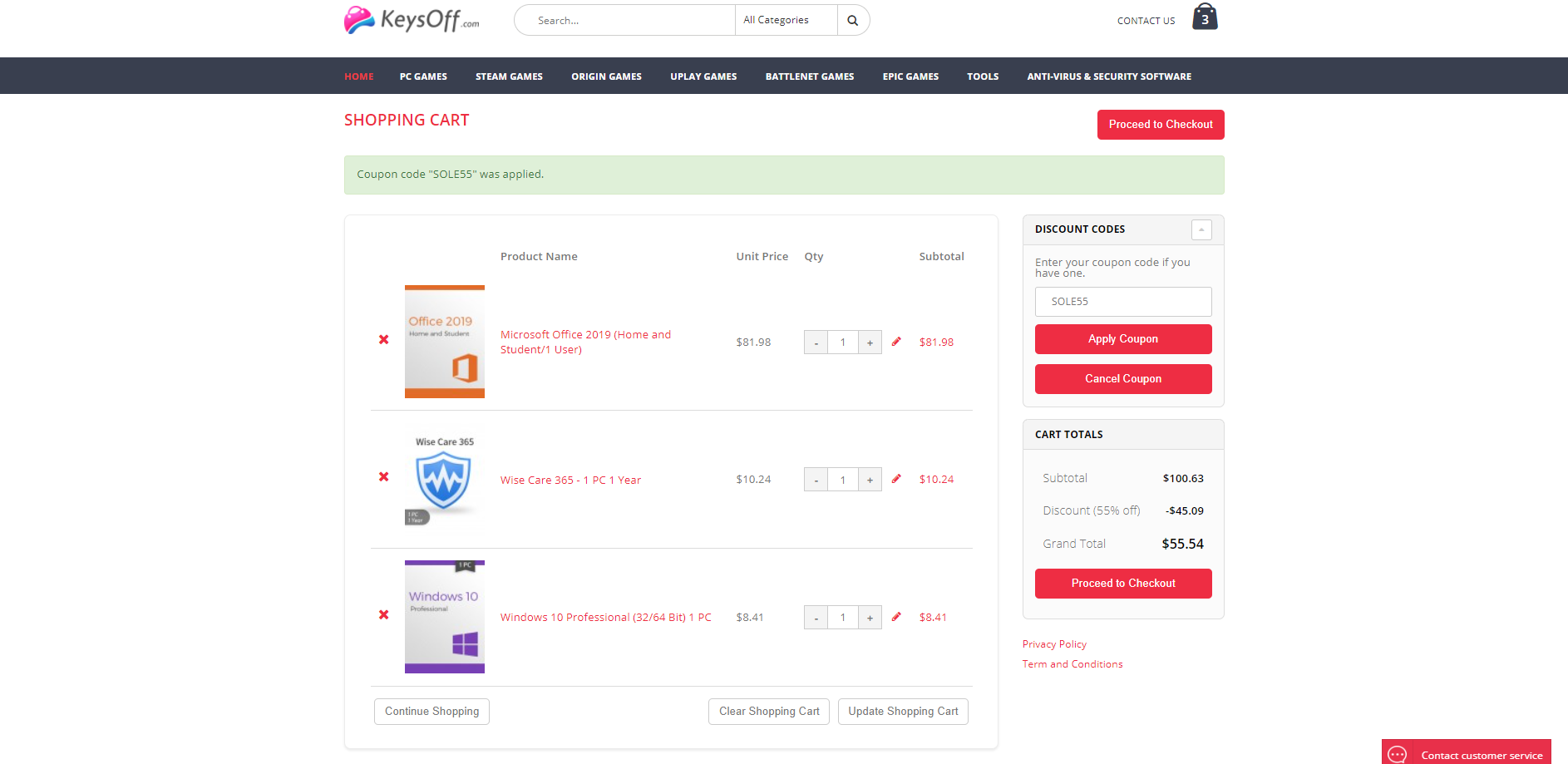The width and height of the screenshot is (1568, 764).
Task: Open the Privacy Policy link
Action: point(1054,644)
